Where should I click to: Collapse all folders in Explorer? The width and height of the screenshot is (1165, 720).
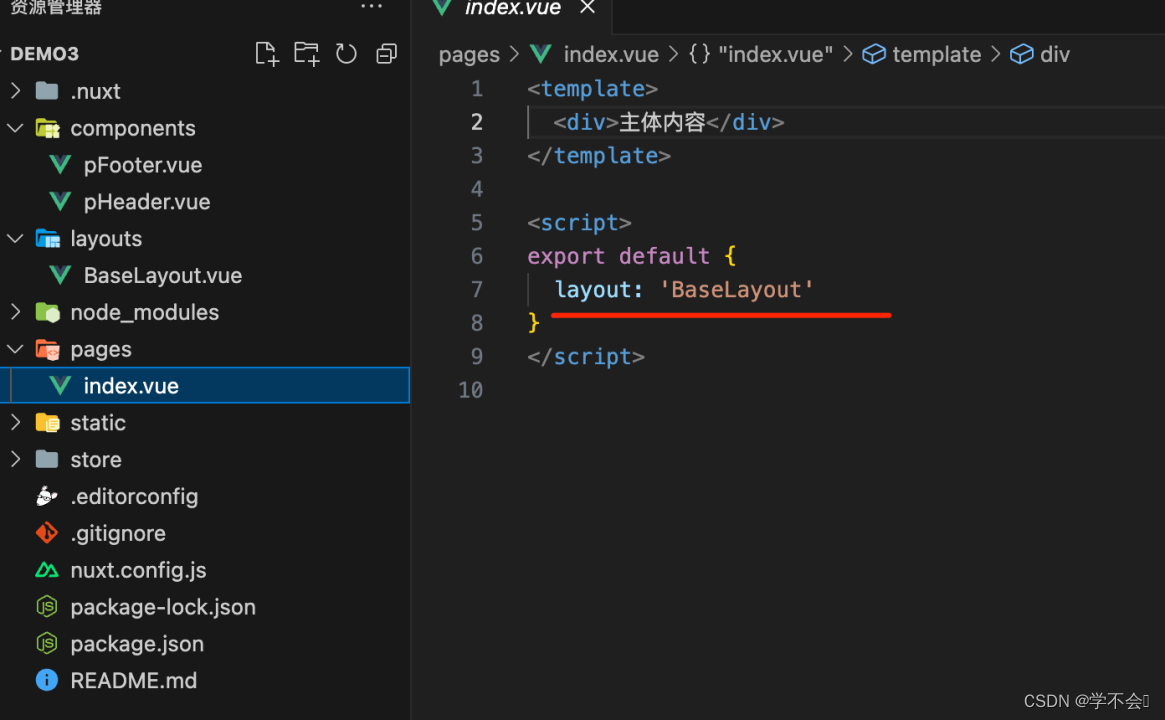point(386,53)
